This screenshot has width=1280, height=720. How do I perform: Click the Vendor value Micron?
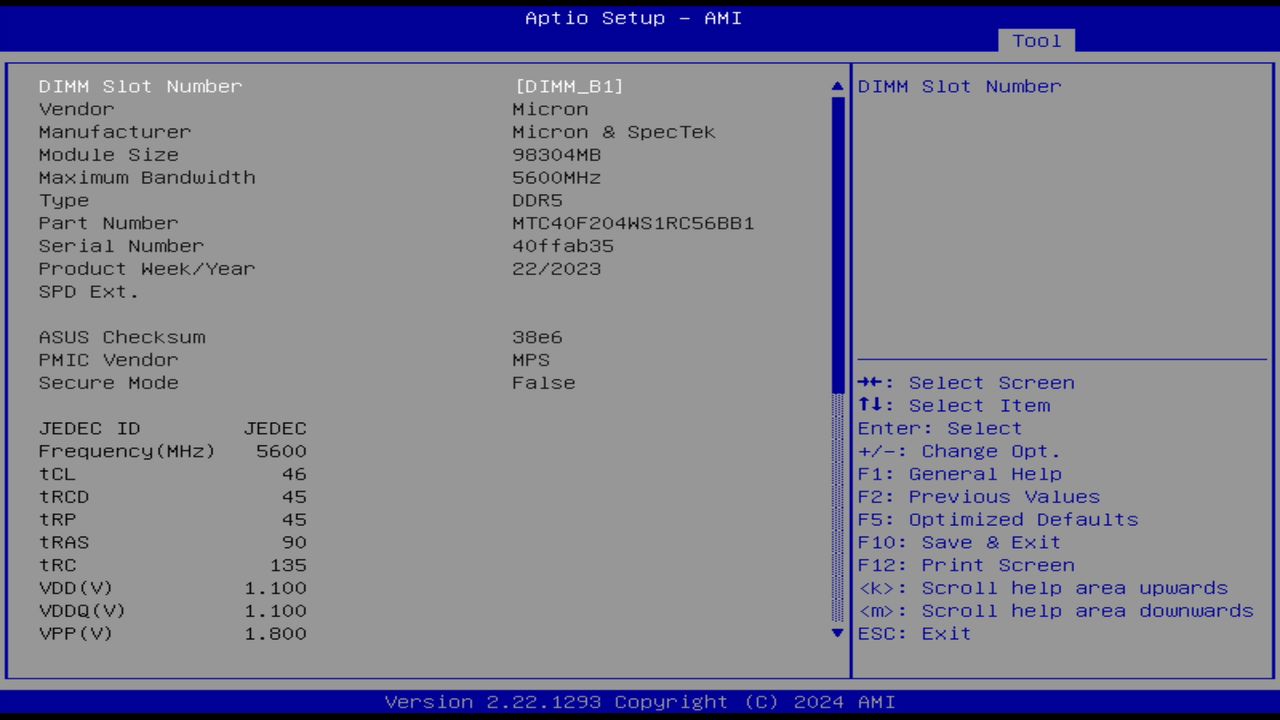point(550,109)
